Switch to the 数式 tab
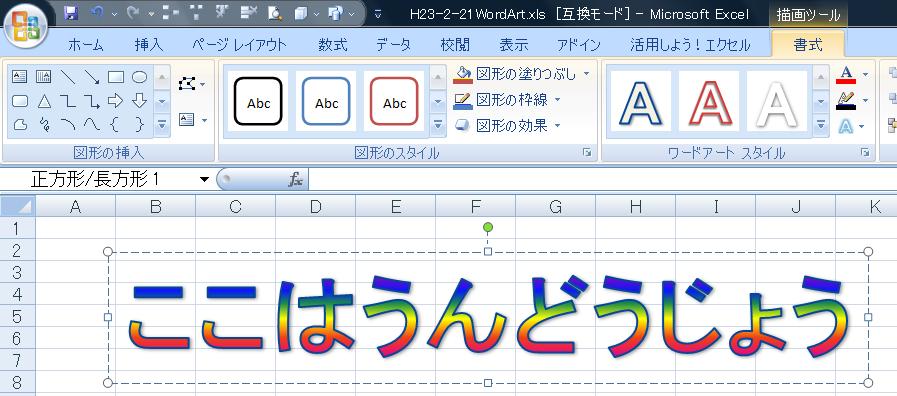897x396 pixels. click(333, 45)
